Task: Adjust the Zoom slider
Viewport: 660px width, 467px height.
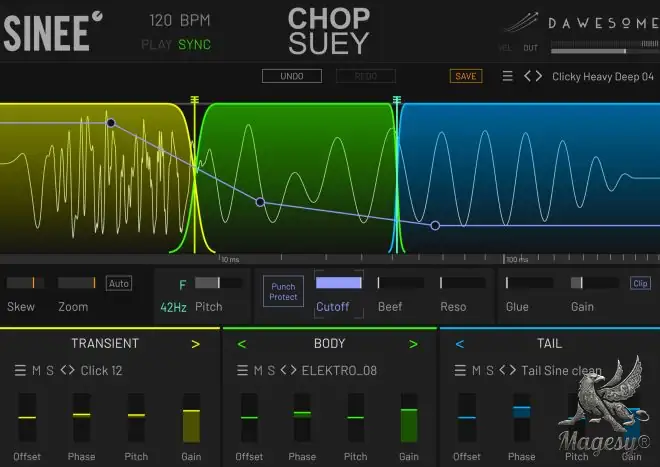Action: (77, 283)
